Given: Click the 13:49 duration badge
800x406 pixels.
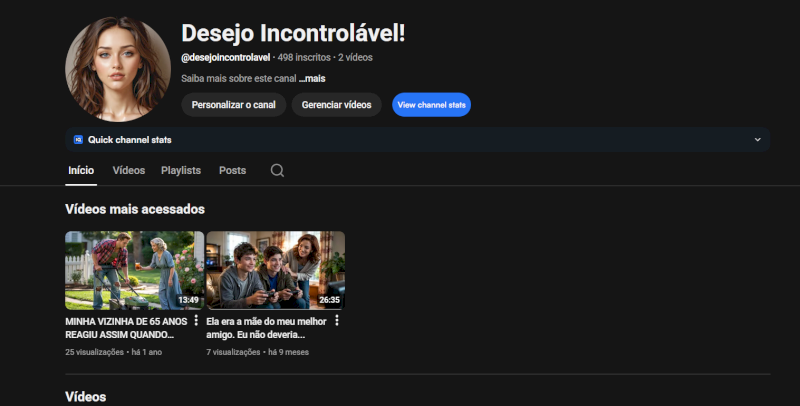Looking at the screenshot, I should click(x=188, y=300).
